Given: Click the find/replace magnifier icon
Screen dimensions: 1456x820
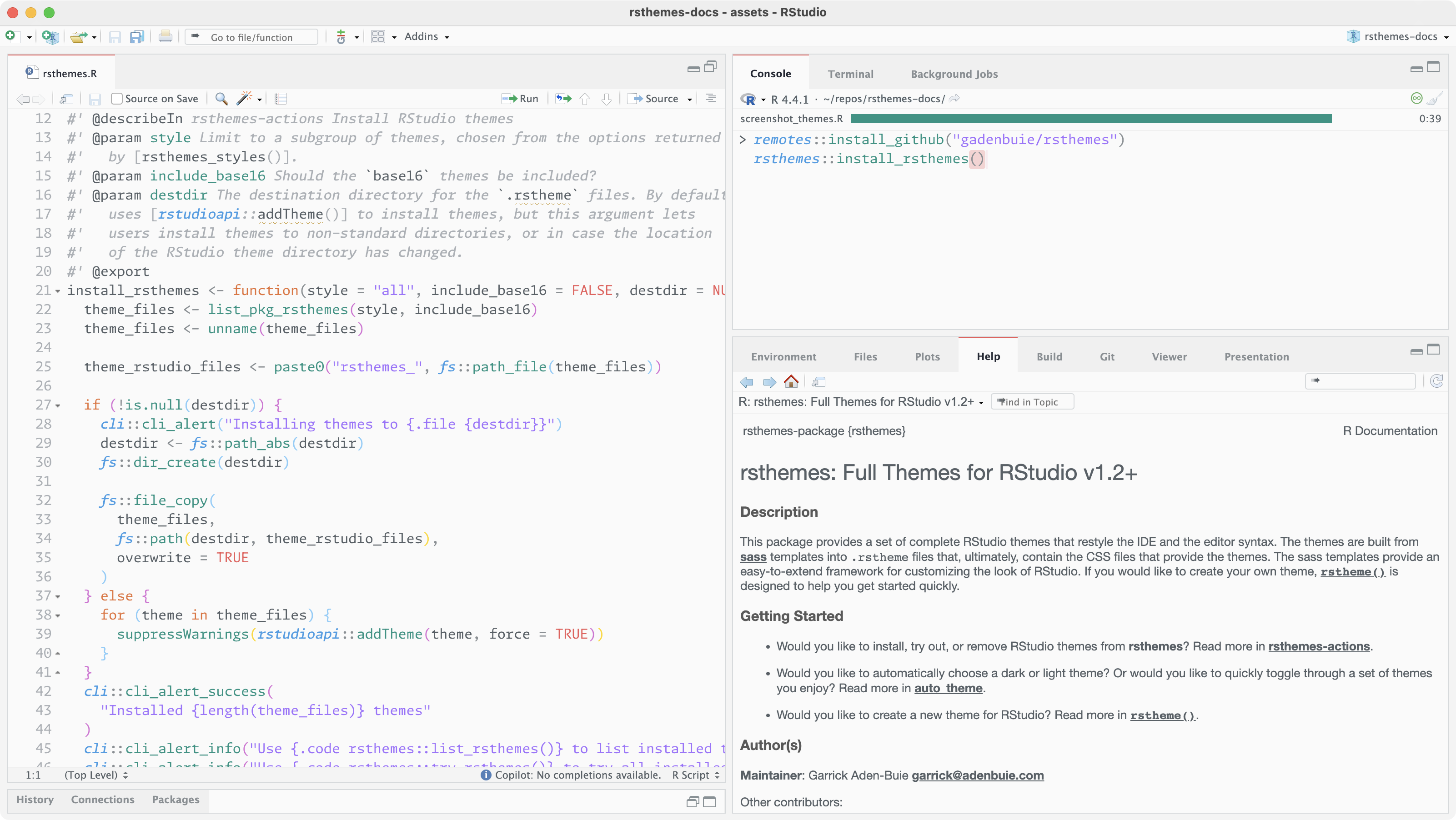Looking at the screenshot, I should click(x=221, y=98).
